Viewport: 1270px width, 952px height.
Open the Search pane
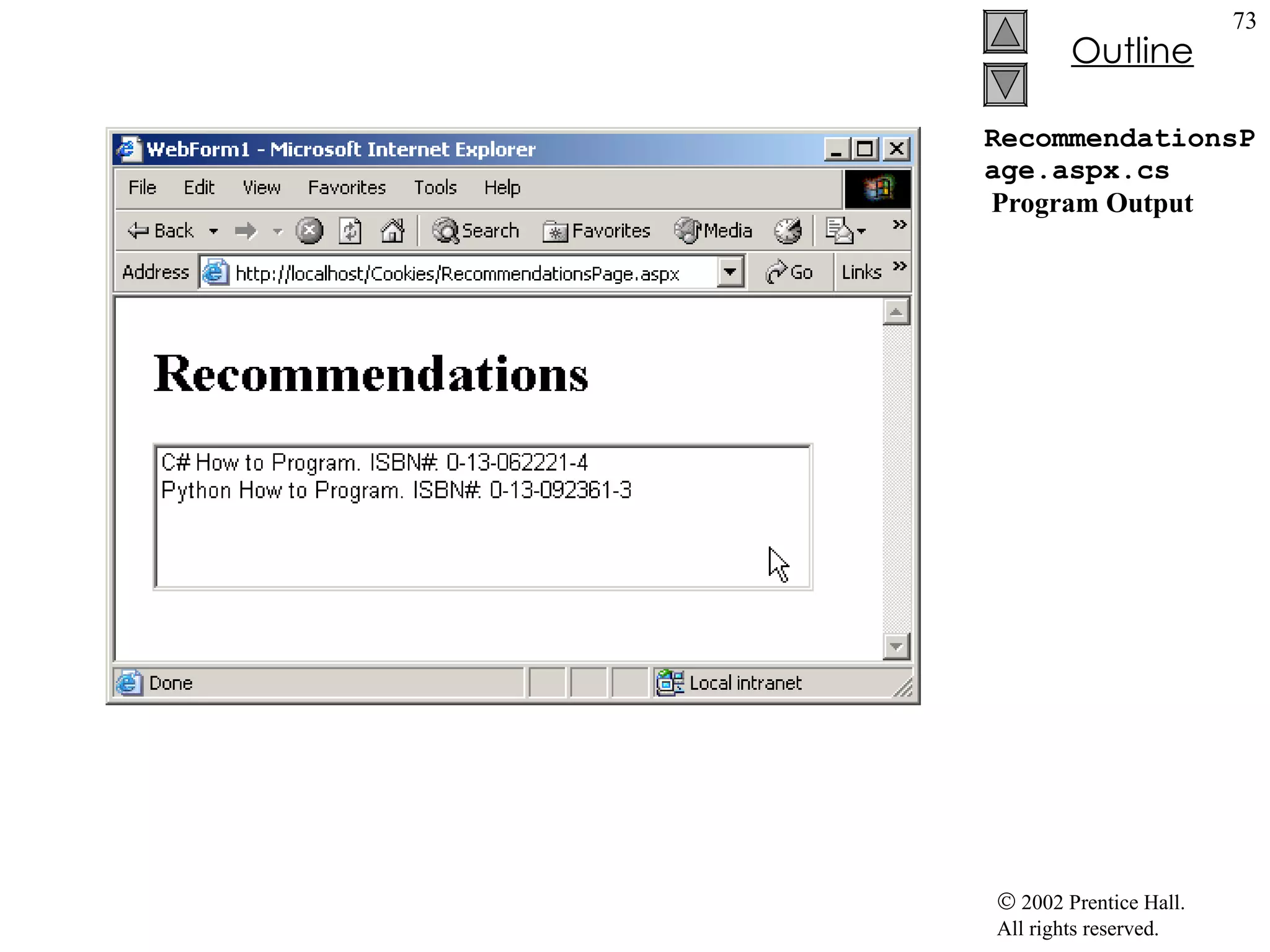(476, 231)
